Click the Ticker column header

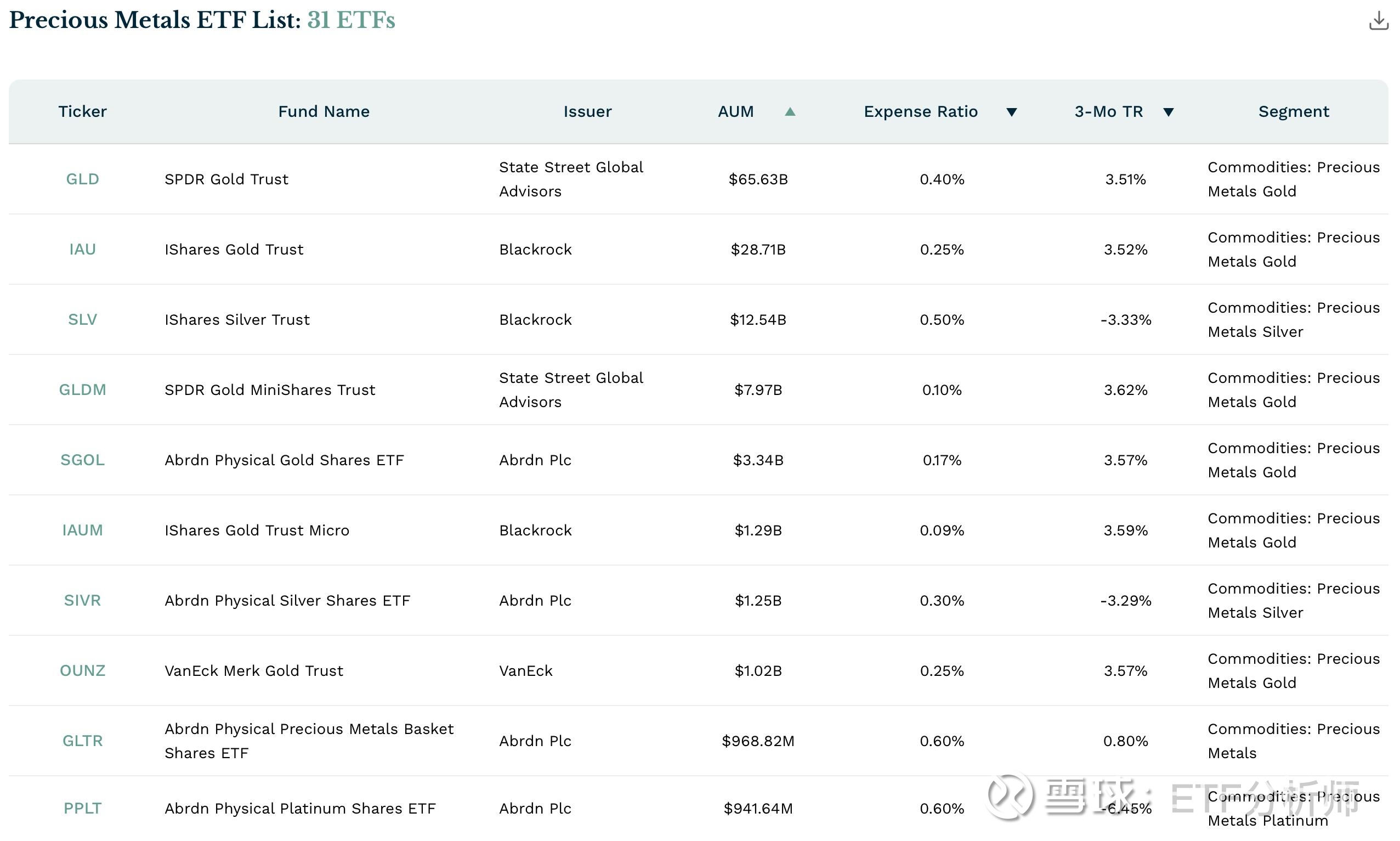coord(83,112)
